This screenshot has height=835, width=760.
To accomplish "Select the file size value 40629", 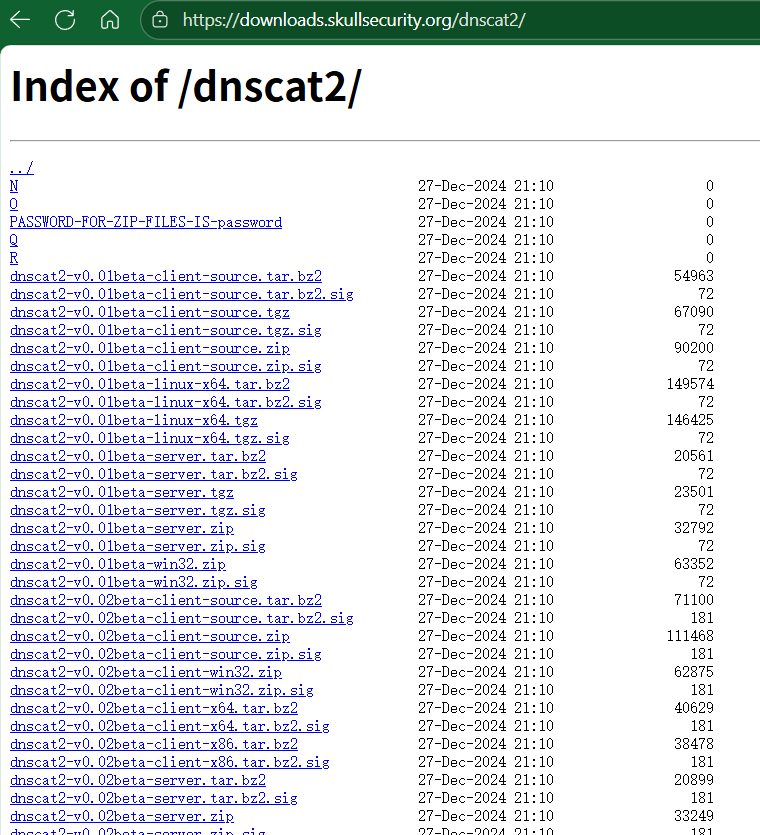I will pyautogui.click(x=693, y=708).
